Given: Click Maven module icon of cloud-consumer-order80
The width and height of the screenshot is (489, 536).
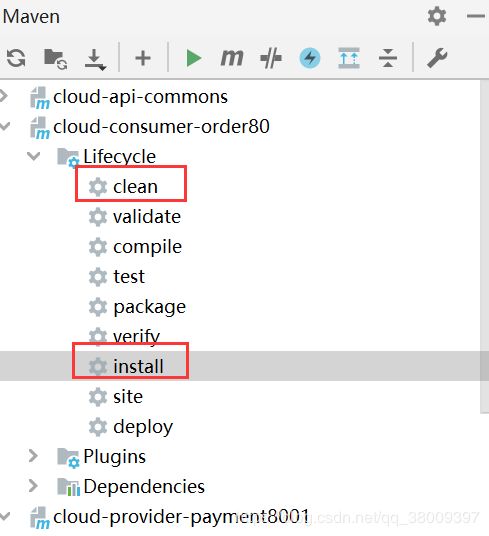Looking at the screenshot, I should pyautogui.click(x=40, y=128).
